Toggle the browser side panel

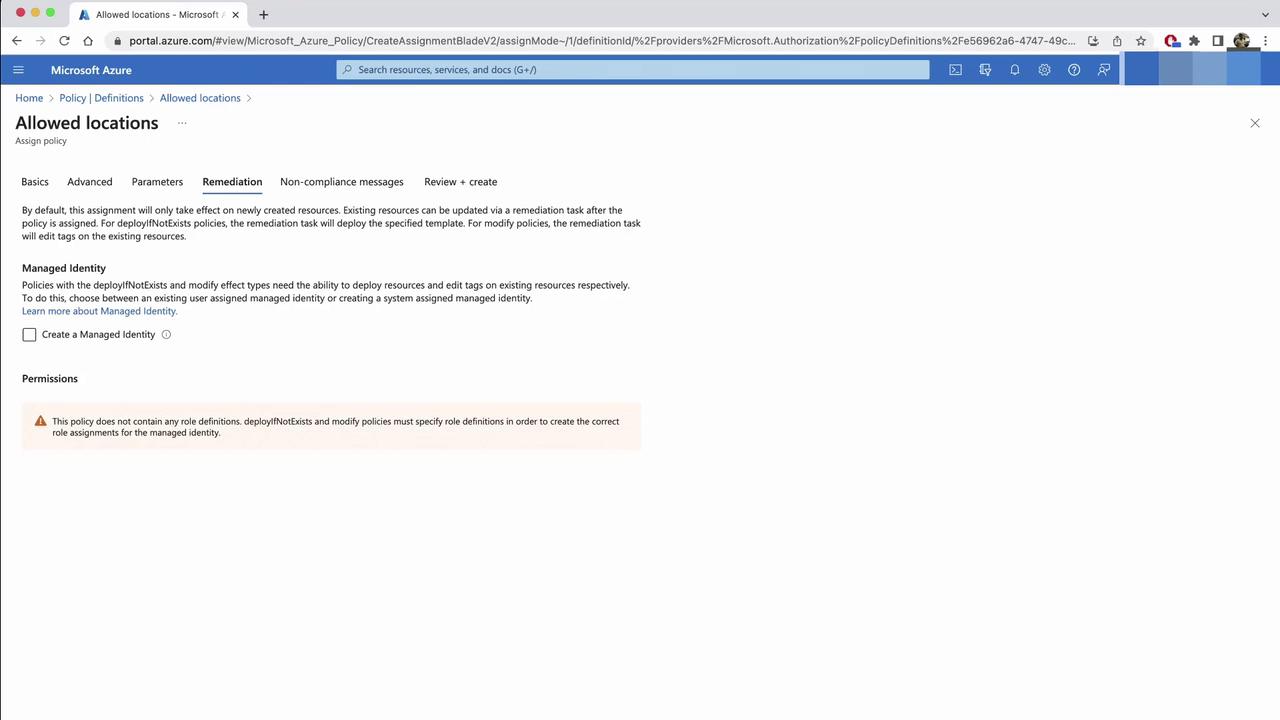[1218, 41]
